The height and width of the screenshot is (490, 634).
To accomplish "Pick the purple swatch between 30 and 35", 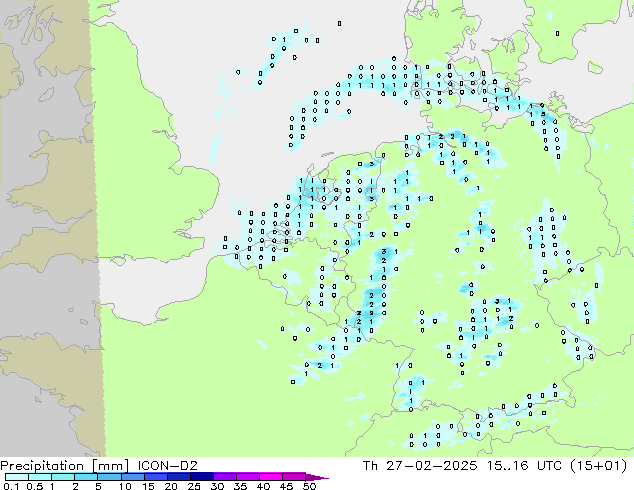I will pos(225,477).
